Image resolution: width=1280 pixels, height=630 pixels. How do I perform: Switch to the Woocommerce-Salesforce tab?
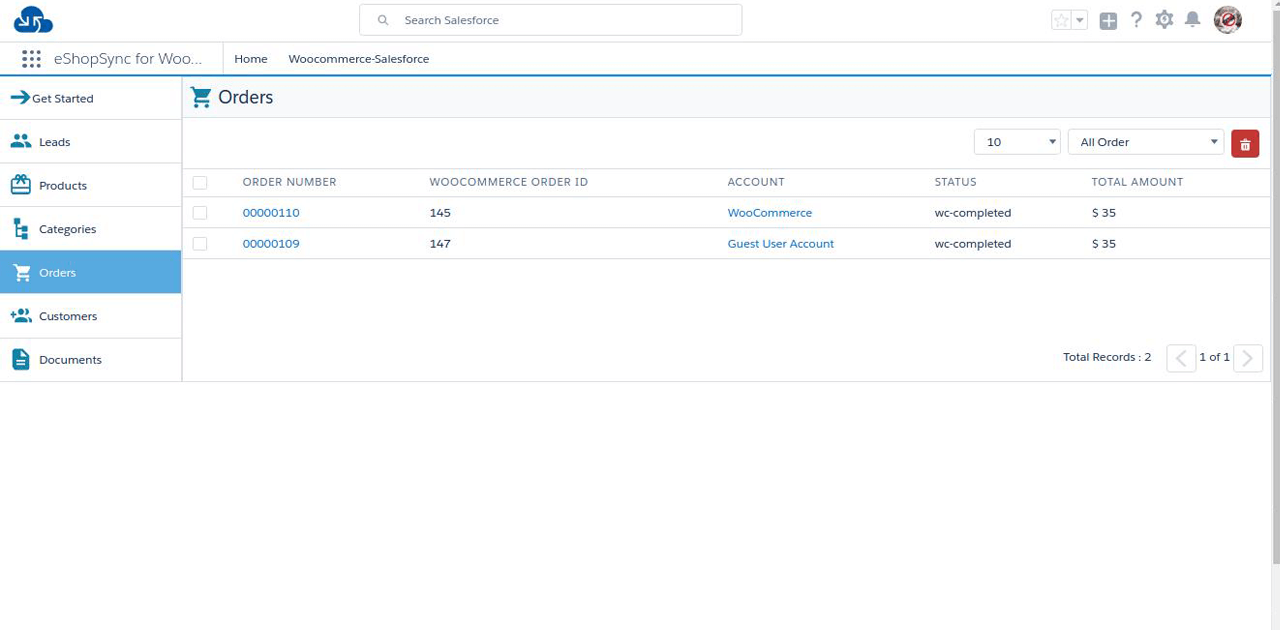[x=358, y=59]
